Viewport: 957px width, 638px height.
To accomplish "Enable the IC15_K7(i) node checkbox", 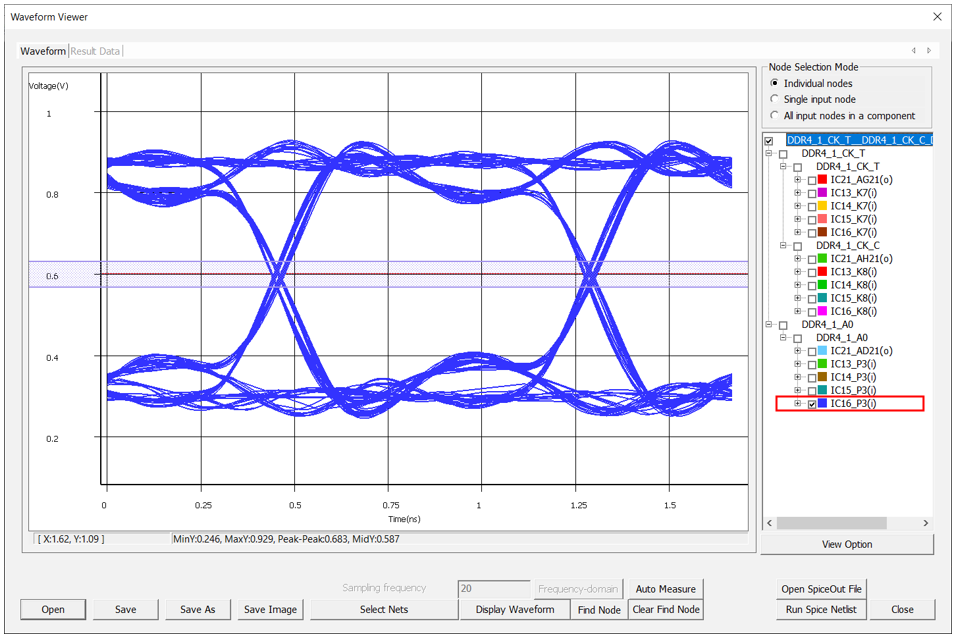I will 811,219.
